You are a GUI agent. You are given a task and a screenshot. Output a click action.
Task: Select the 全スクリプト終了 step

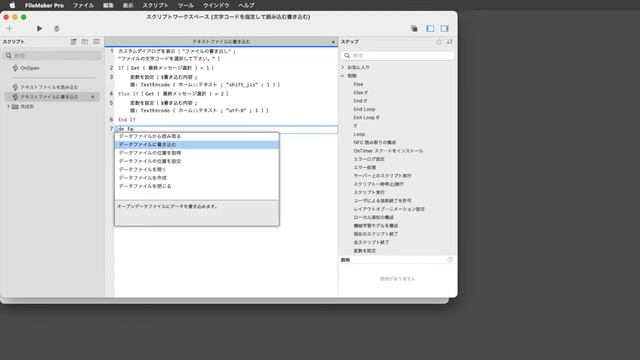pyautogui.click(x=371, y=242)
